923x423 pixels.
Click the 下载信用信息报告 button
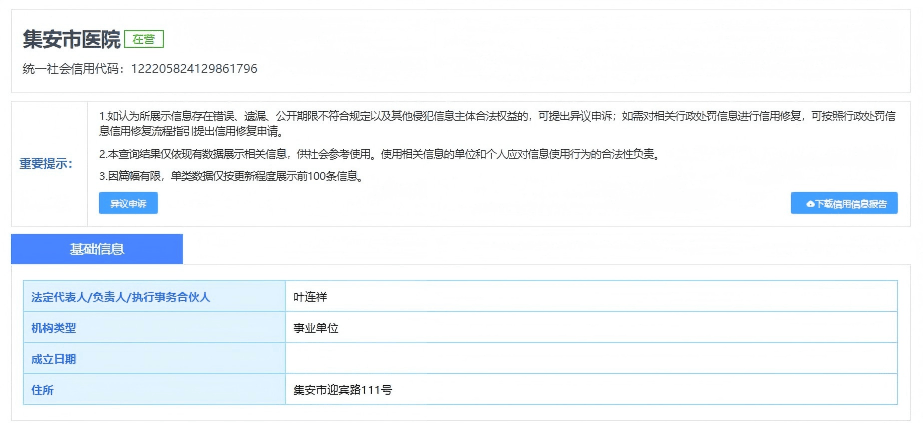pyautogui.click(x=844, y=203)
